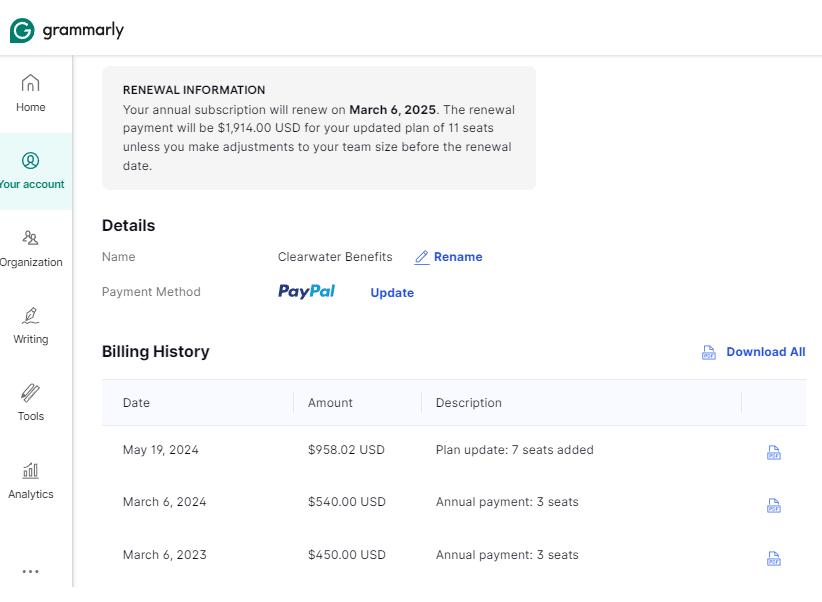View Analytics from the sidebar
This screenshot has width=822, height=602.
coord(30,481)
